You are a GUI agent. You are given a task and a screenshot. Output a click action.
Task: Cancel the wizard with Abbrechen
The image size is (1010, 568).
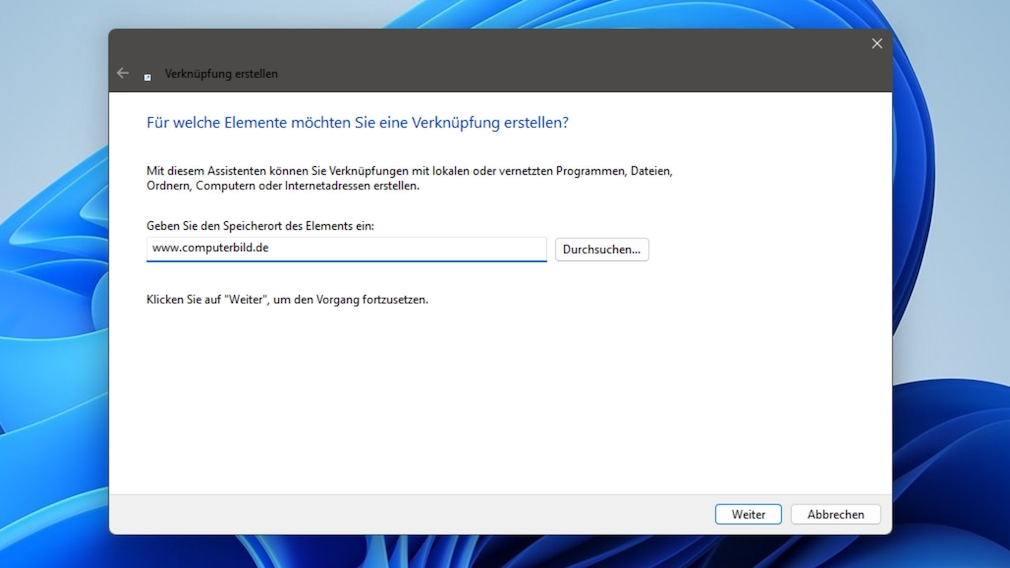(835, 514)
